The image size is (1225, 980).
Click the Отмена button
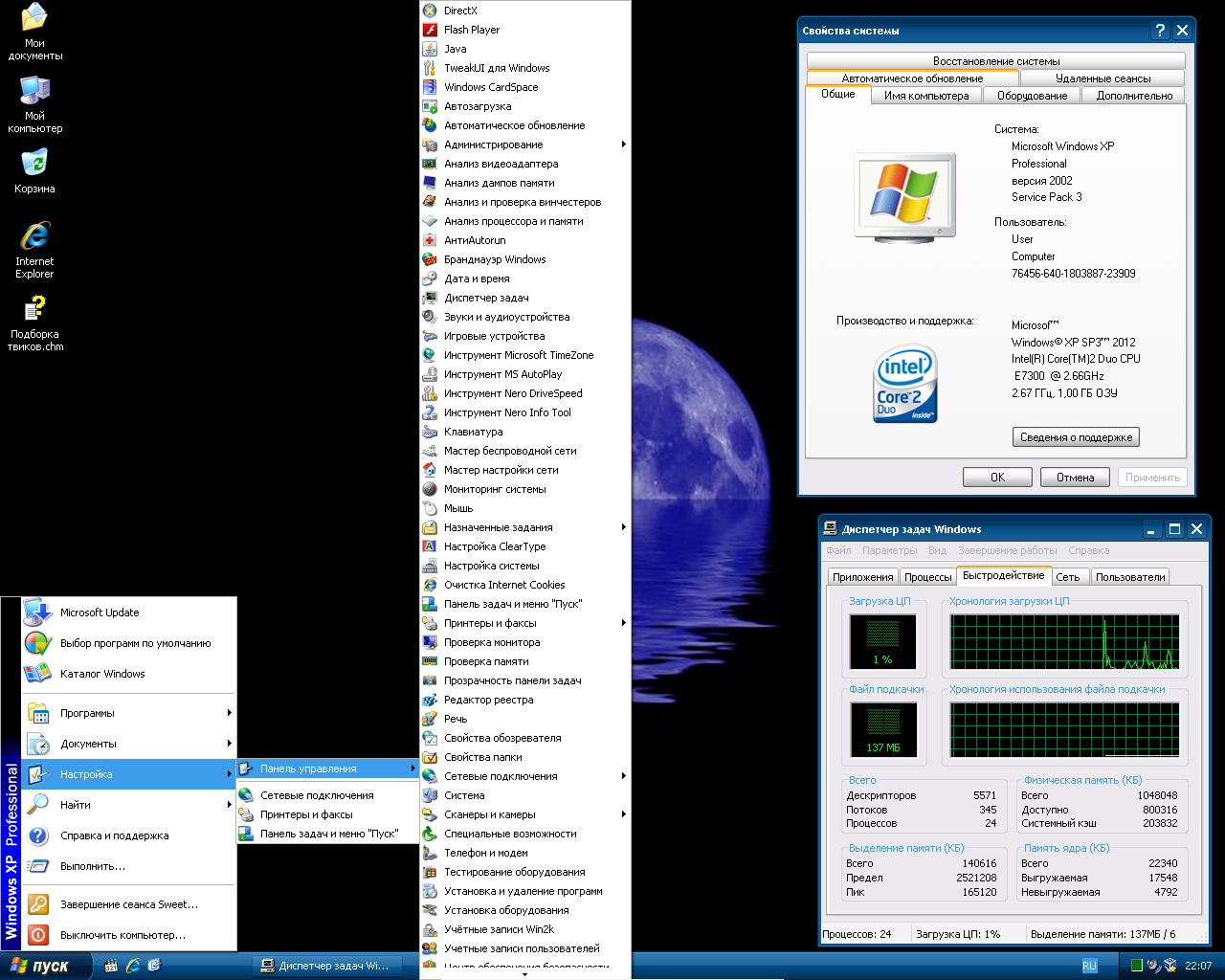[1075, 478]
